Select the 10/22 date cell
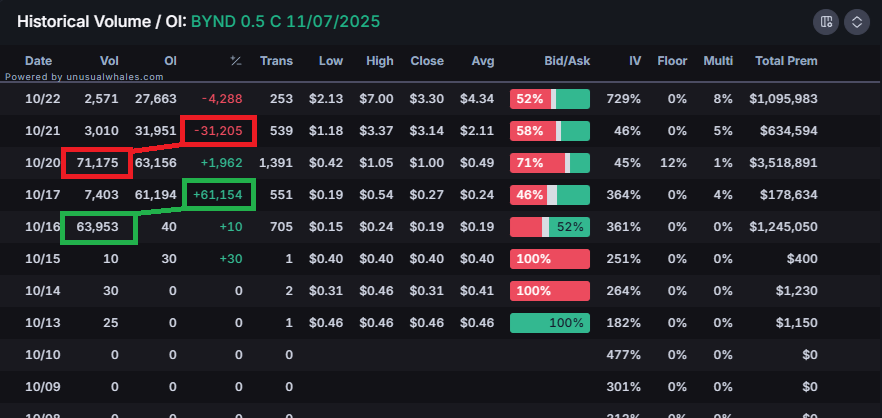This screenshot has height=418, width=882. 43,99
